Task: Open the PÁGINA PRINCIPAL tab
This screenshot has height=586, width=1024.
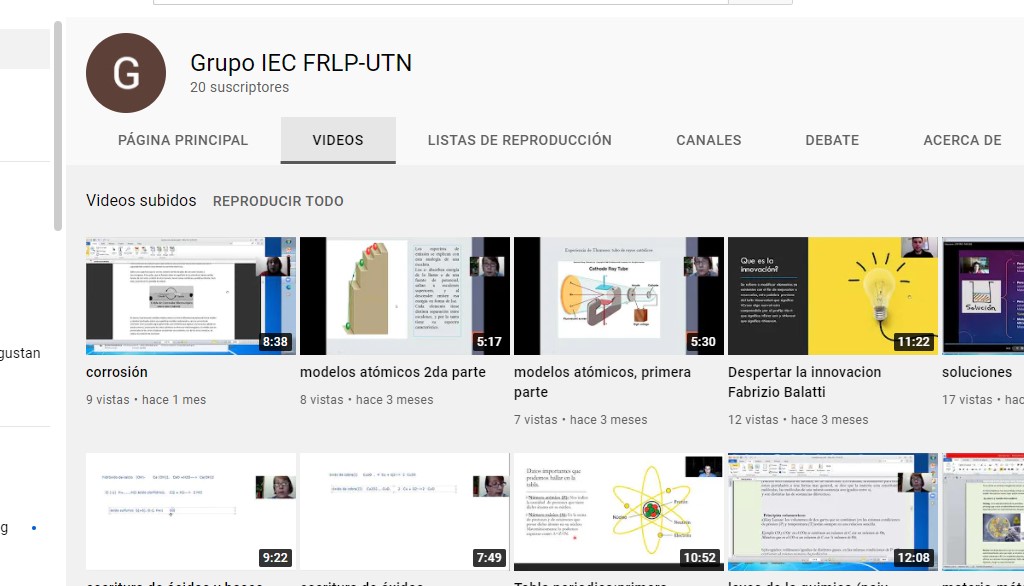Action: click(183, 140)
